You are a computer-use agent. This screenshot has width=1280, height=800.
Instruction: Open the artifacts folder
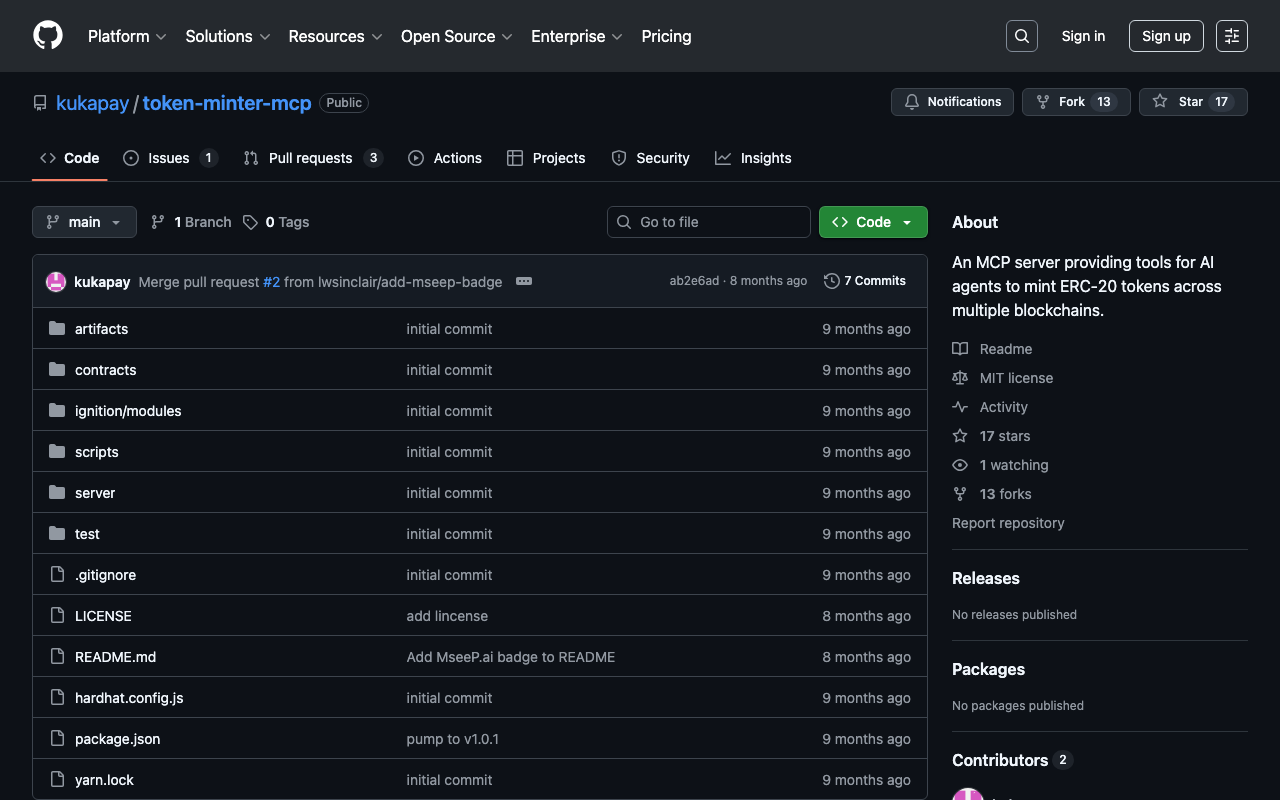101,329
